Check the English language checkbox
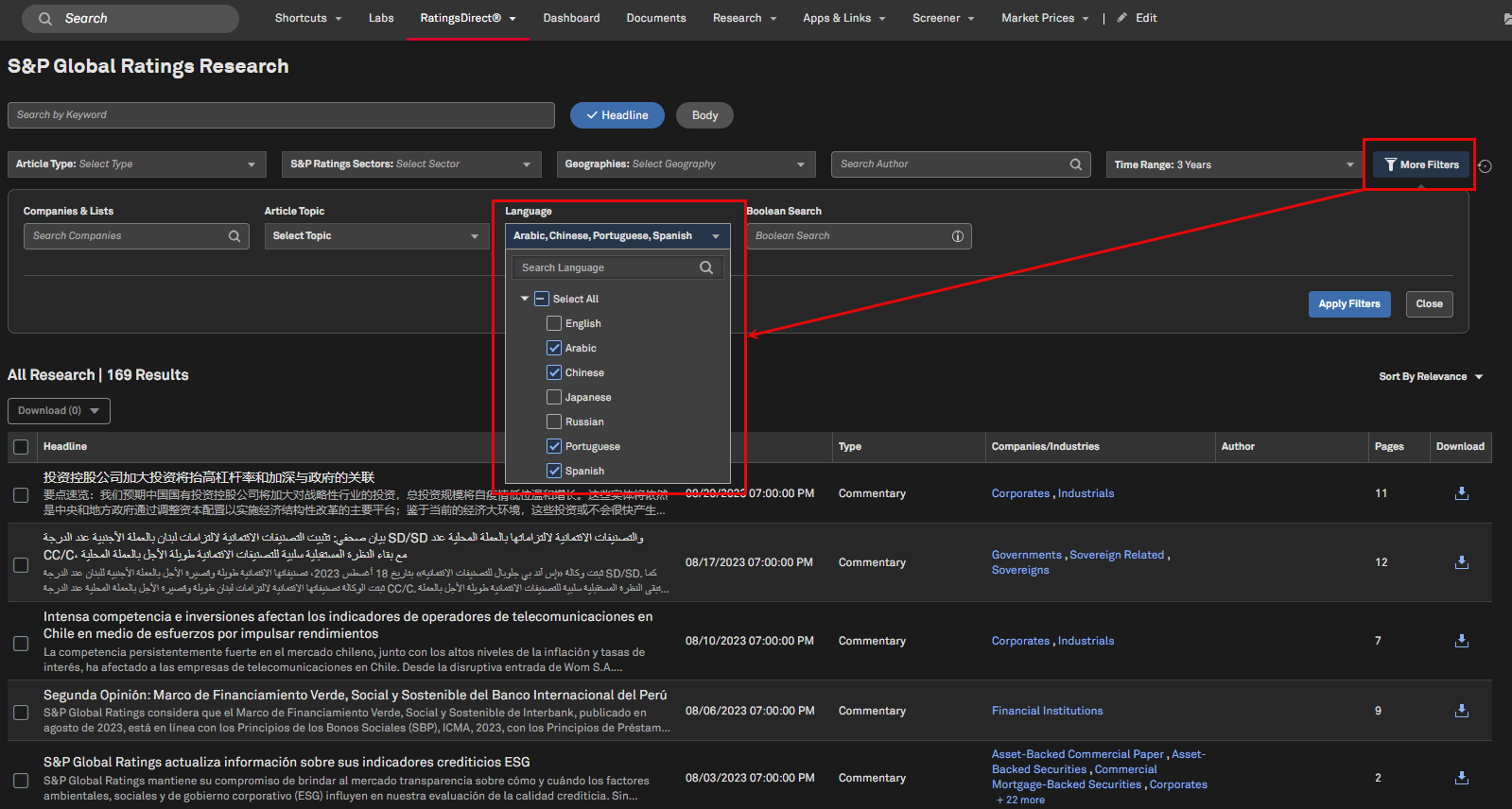 [554, 323]
